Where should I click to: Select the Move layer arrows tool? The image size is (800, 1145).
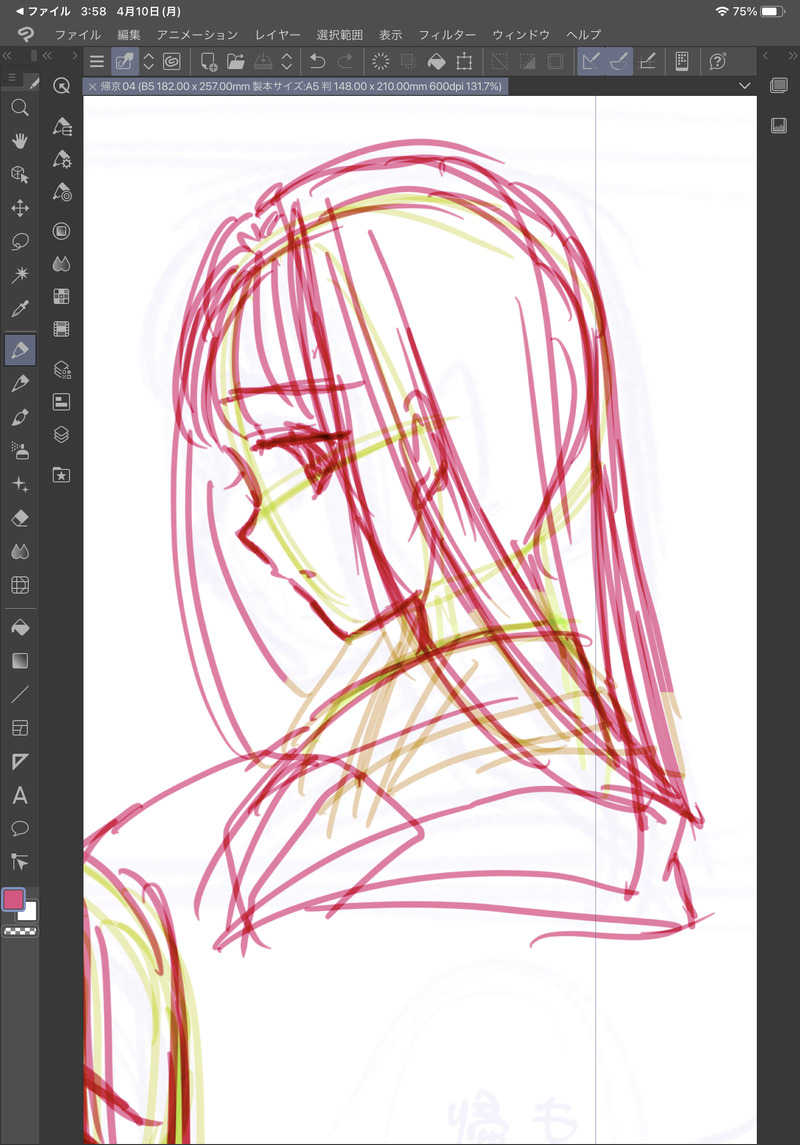[x=20, y=208]
